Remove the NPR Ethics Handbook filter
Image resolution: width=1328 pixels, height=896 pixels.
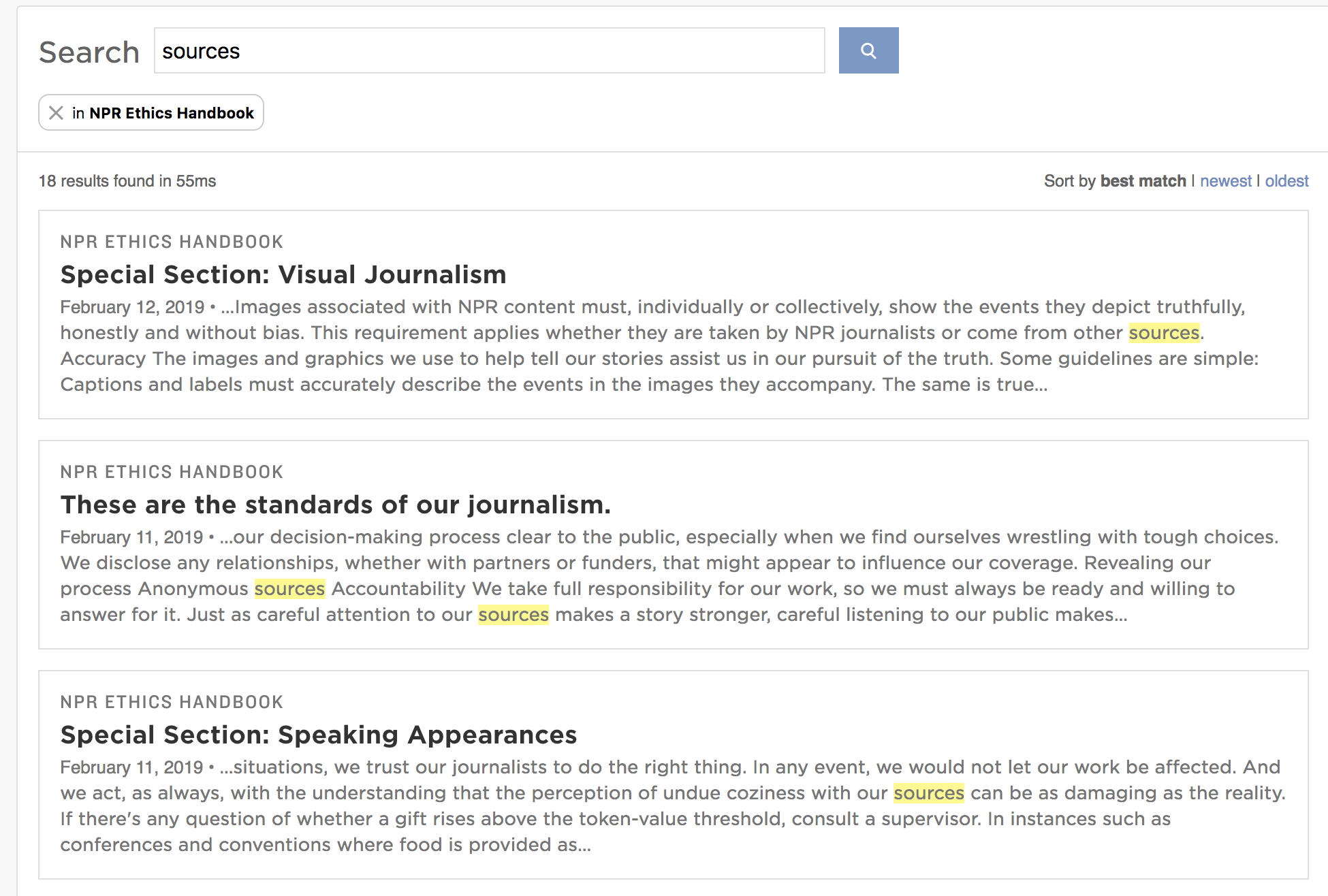[57, 113]
